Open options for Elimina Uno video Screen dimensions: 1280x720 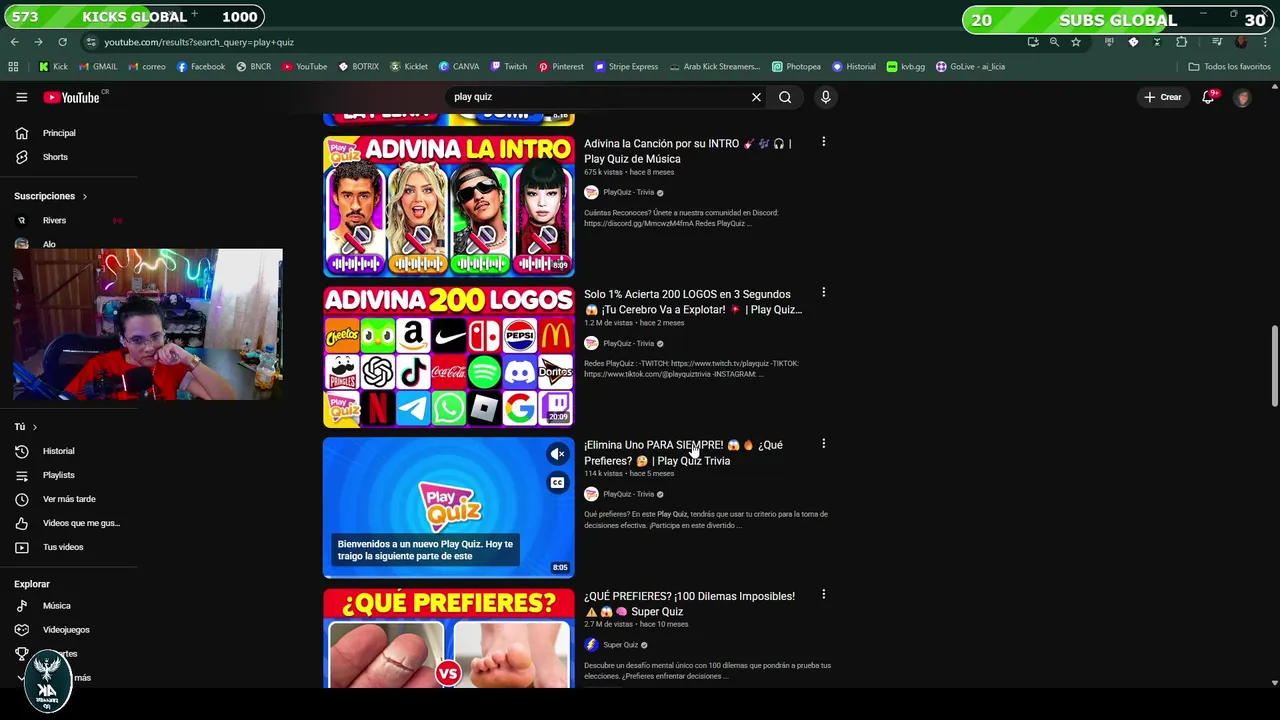click(823, 444)
